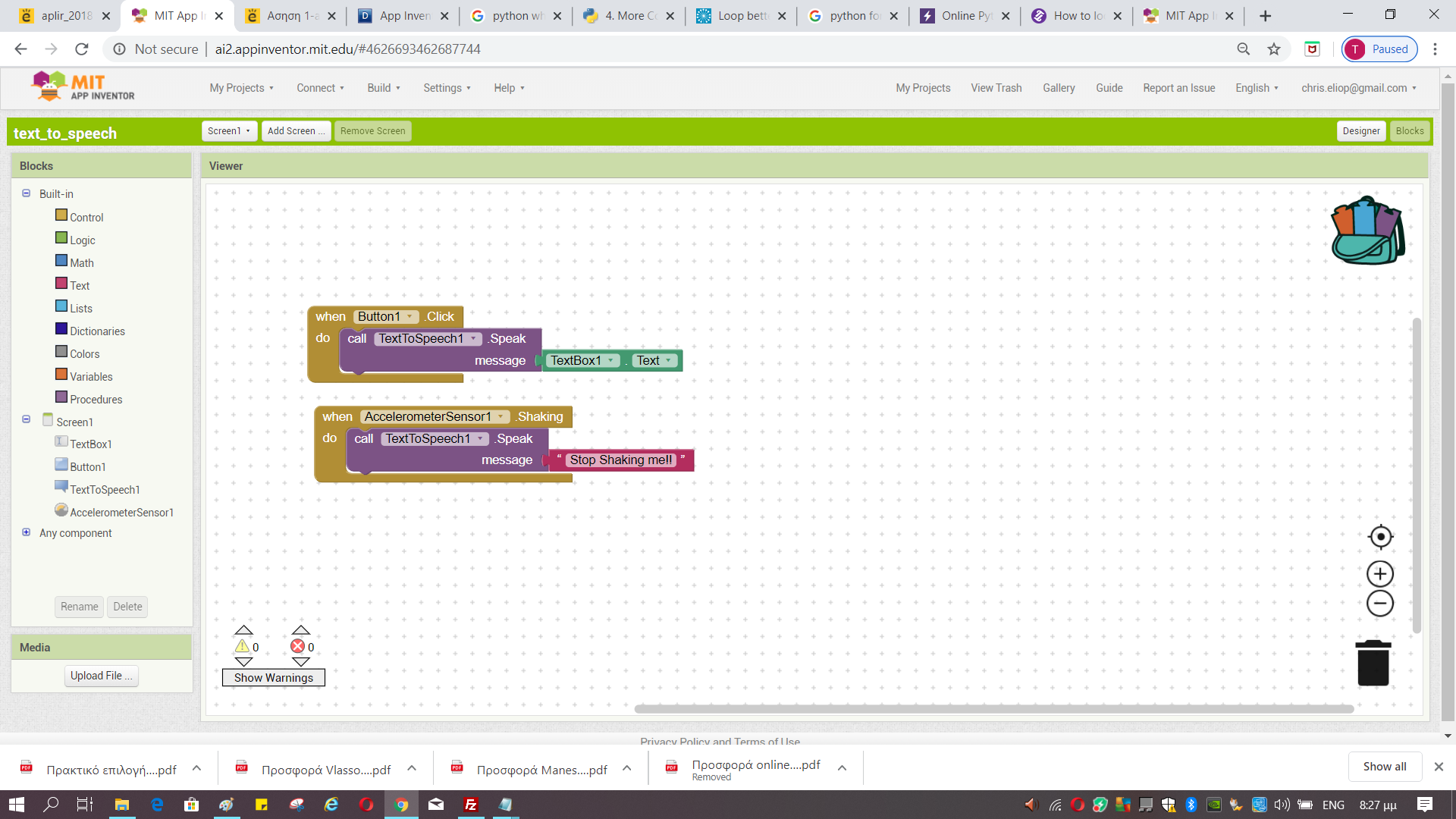Jump to previous warning with the up arrow above warning icon
The image size is (1456, 819).
click(243, 630)
